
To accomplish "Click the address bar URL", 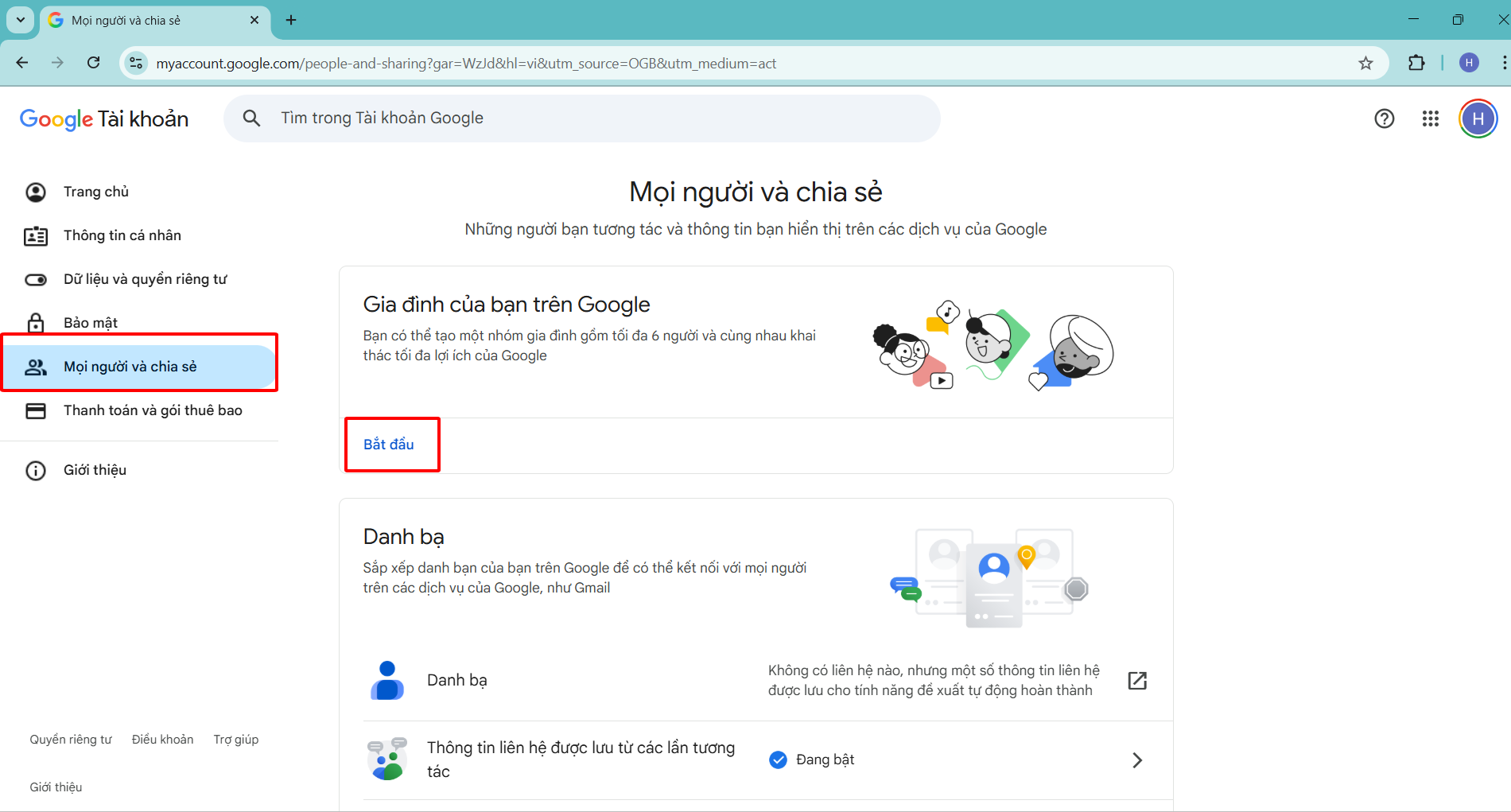I will (466, 63).
